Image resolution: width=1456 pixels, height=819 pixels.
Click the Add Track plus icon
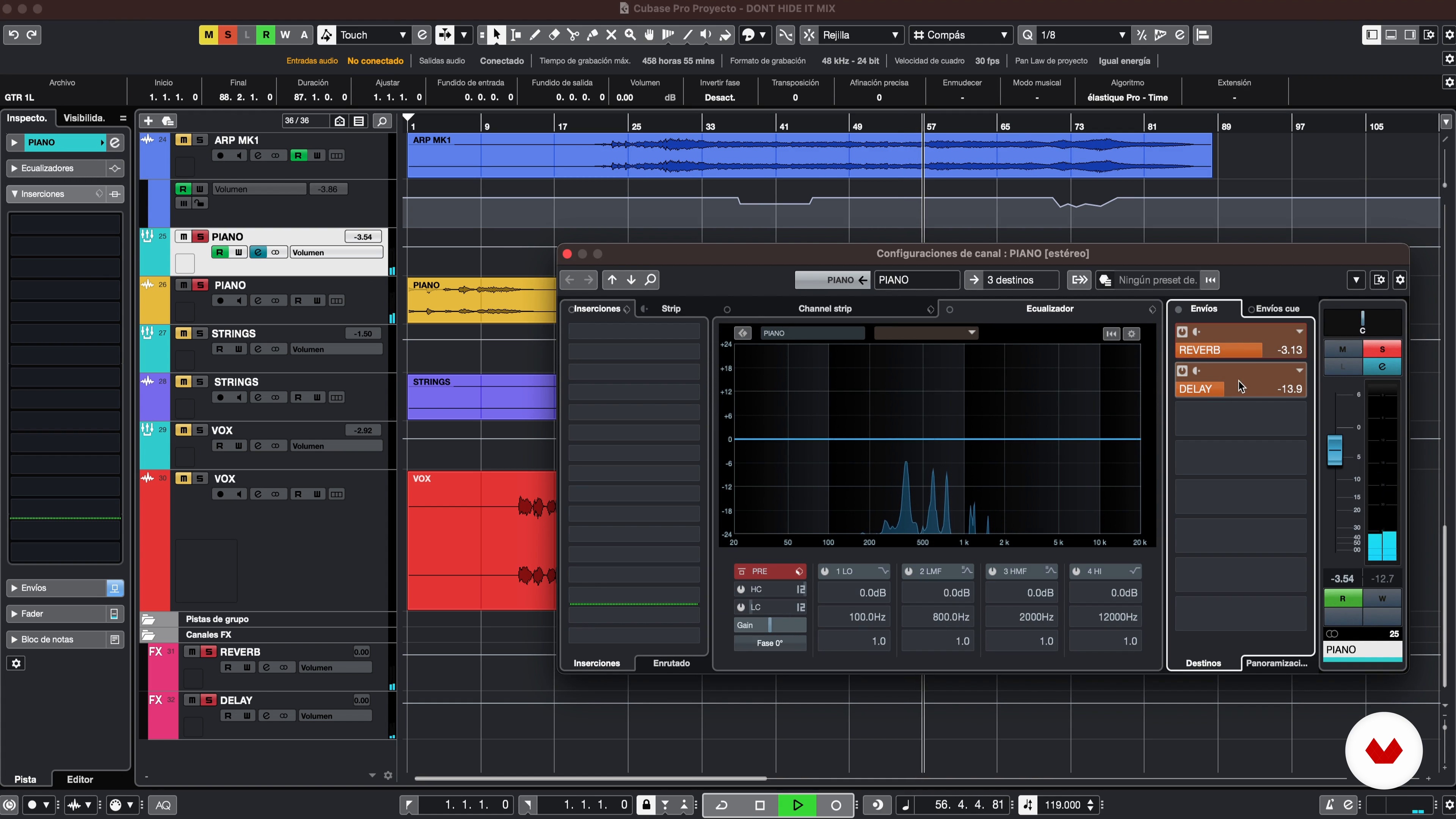(148, 121)
